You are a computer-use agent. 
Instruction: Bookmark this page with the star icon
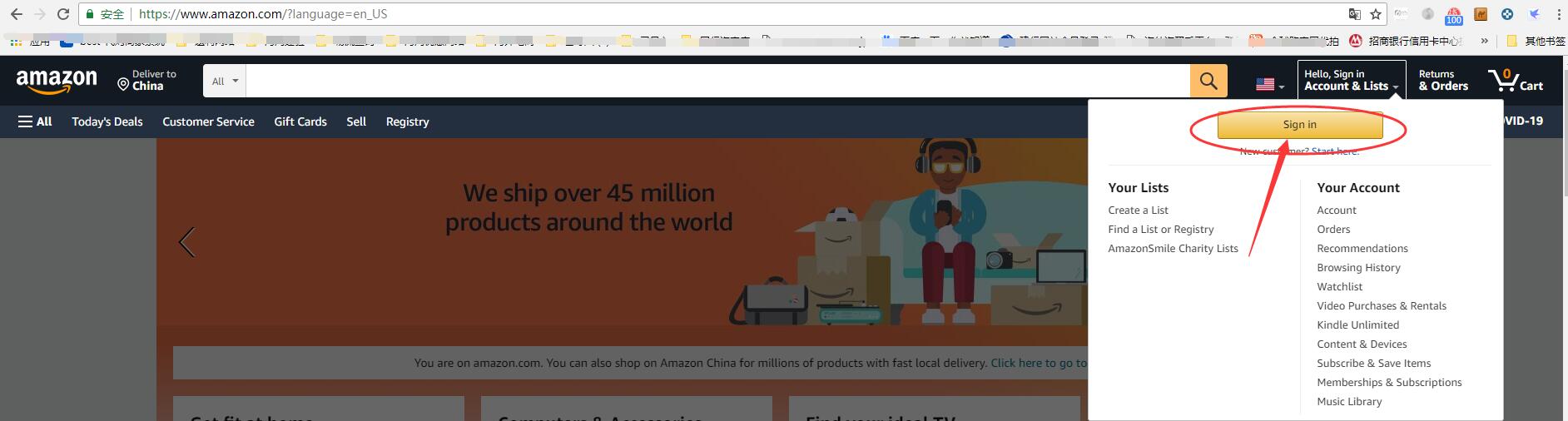[x=1376, y=14]
